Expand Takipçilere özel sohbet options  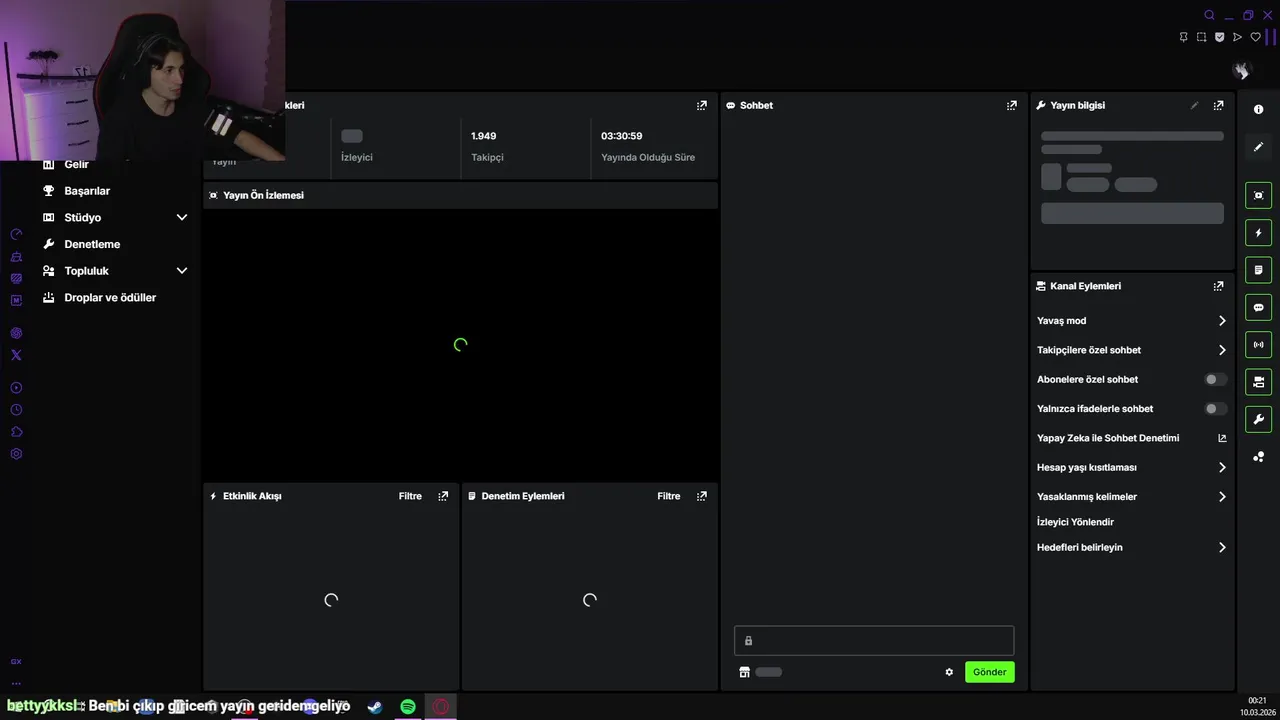pos(1222,350)
